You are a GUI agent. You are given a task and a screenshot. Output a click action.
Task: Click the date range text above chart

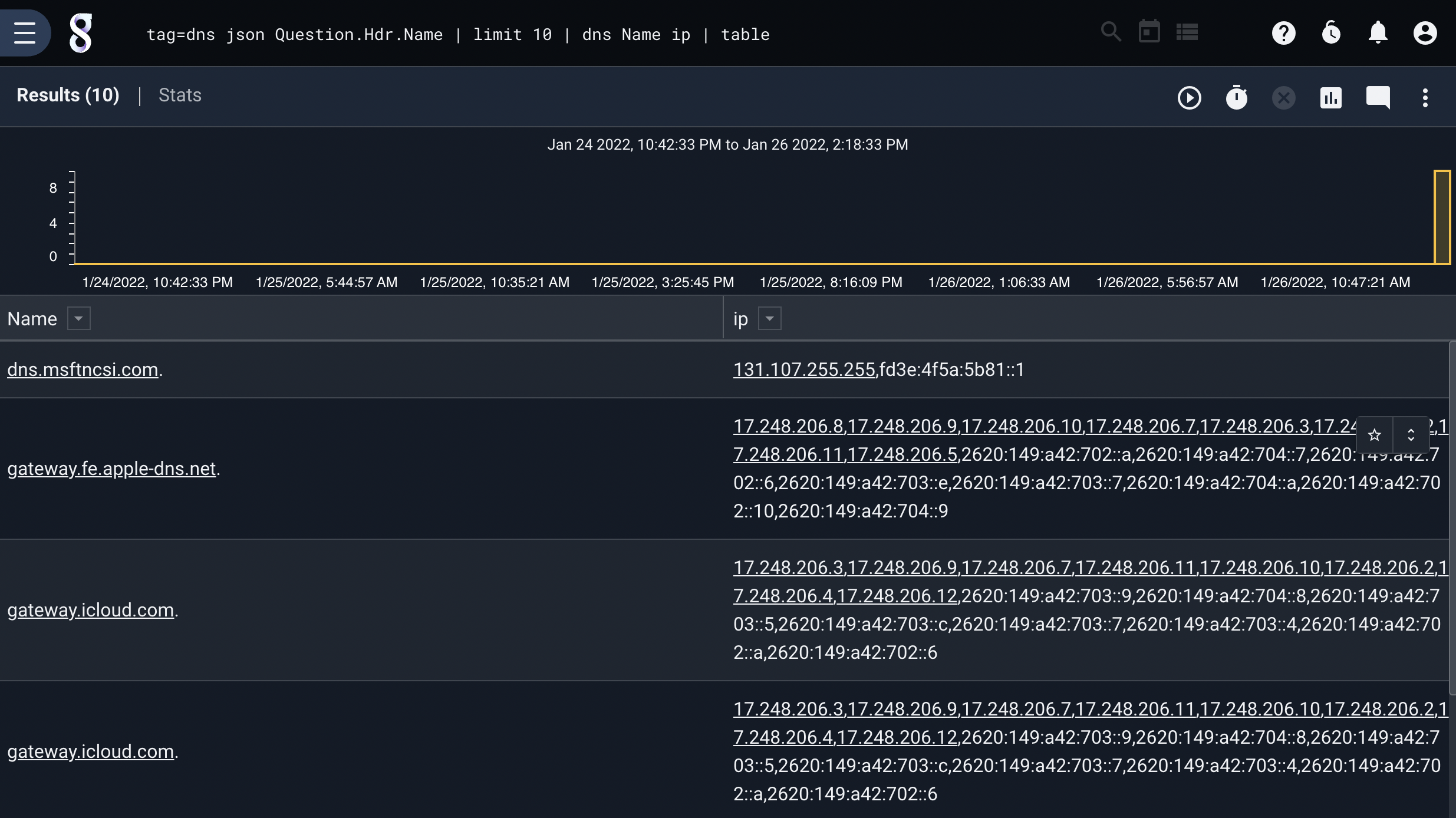727,144
